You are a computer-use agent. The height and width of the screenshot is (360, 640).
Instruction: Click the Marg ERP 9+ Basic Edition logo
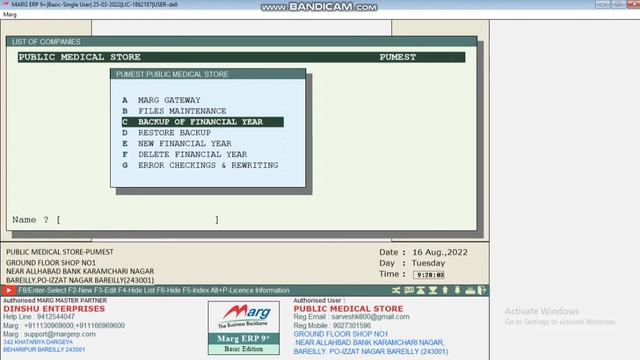click(x=244, y=328)
